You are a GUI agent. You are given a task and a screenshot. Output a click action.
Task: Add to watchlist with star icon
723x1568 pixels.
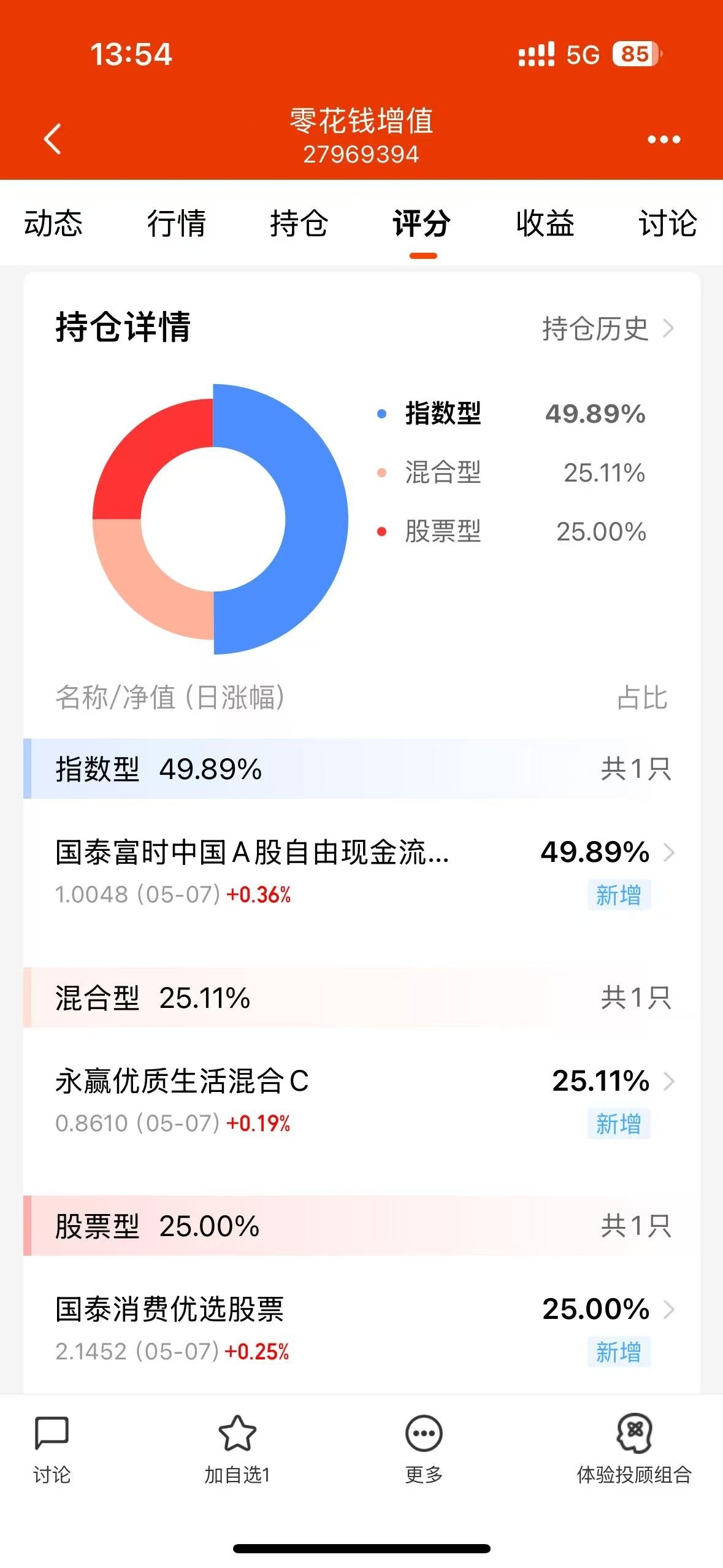click(237, 1432)
